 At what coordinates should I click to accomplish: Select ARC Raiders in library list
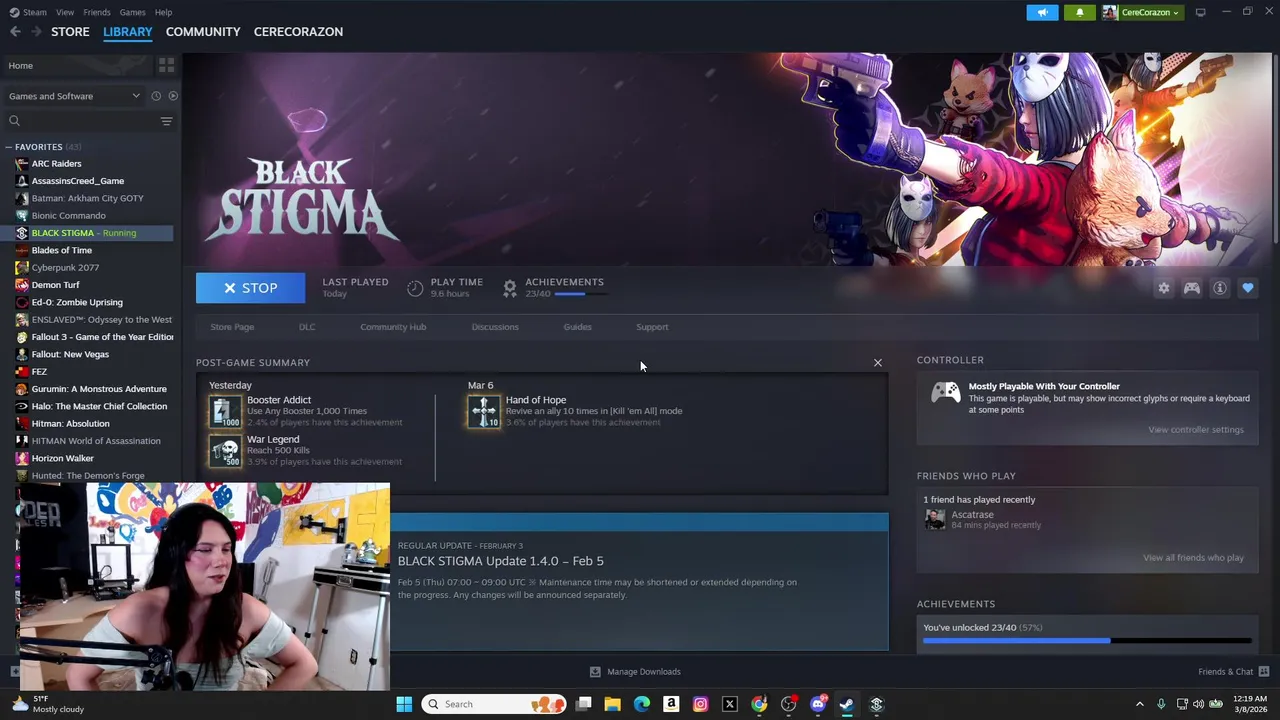56,164
